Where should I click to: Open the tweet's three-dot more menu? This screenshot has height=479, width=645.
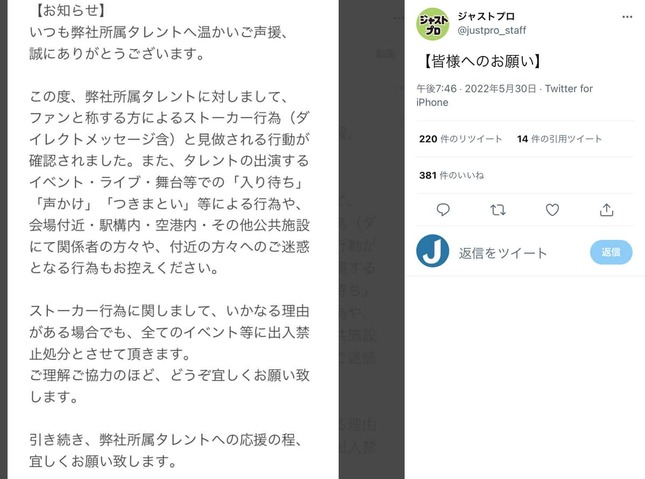[627, 16]
